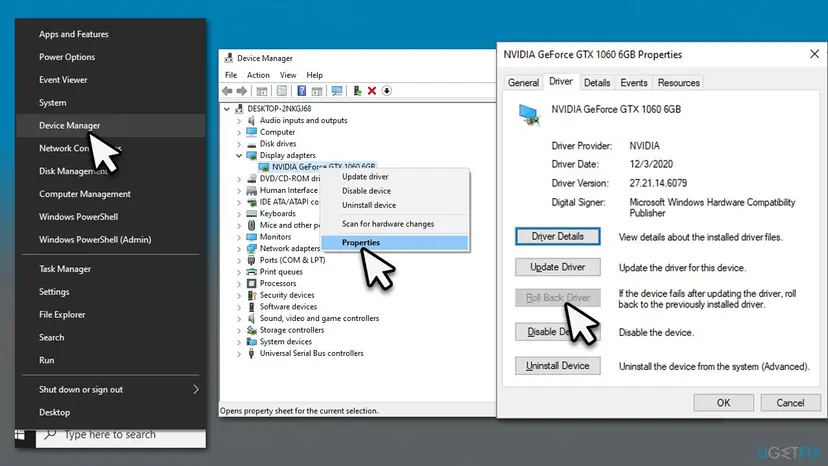Screen dimensions: 828x466
Task: Choose Update driver from context menu
Action: click(x=394, y=176)
